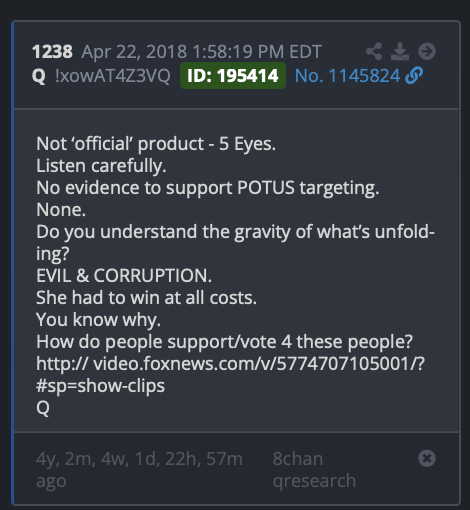
Task: Click the Apr 22, 2018 timestamp
Action: click(201, 52)
